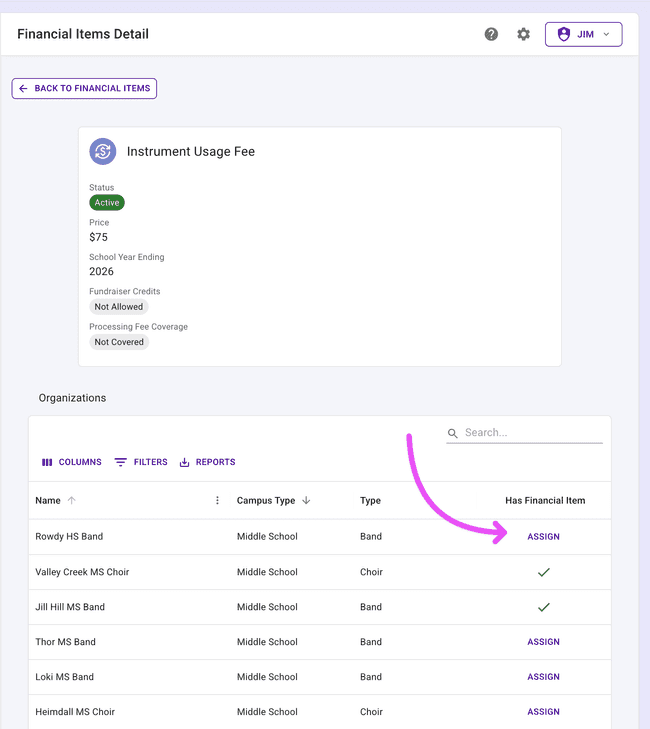
Task: Click the Has Financial Item column header
Action: (x=545, y=501)
